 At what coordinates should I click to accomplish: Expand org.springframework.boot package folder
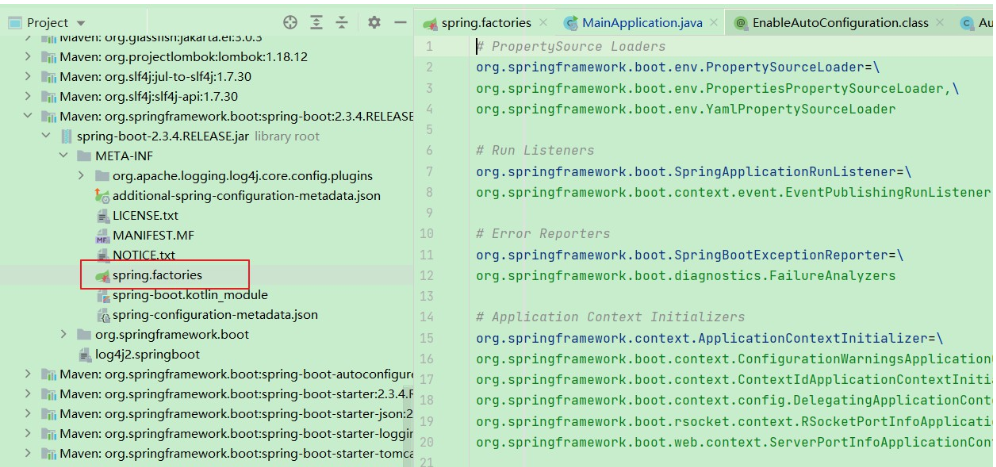pos(63,334)
